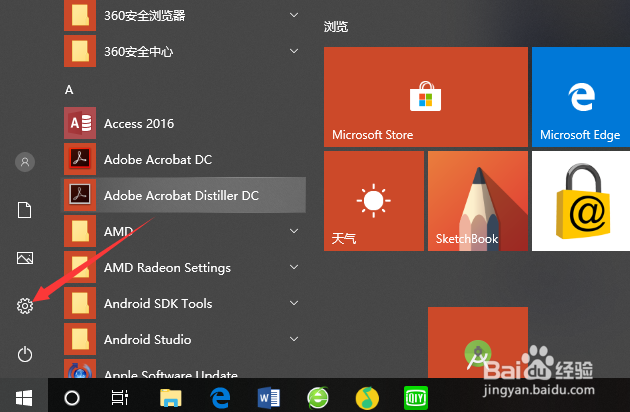The width and height of the screenshot is (630, 412).
Task: Open the Settings gear in Start sidebar
Action: point(25,306)
